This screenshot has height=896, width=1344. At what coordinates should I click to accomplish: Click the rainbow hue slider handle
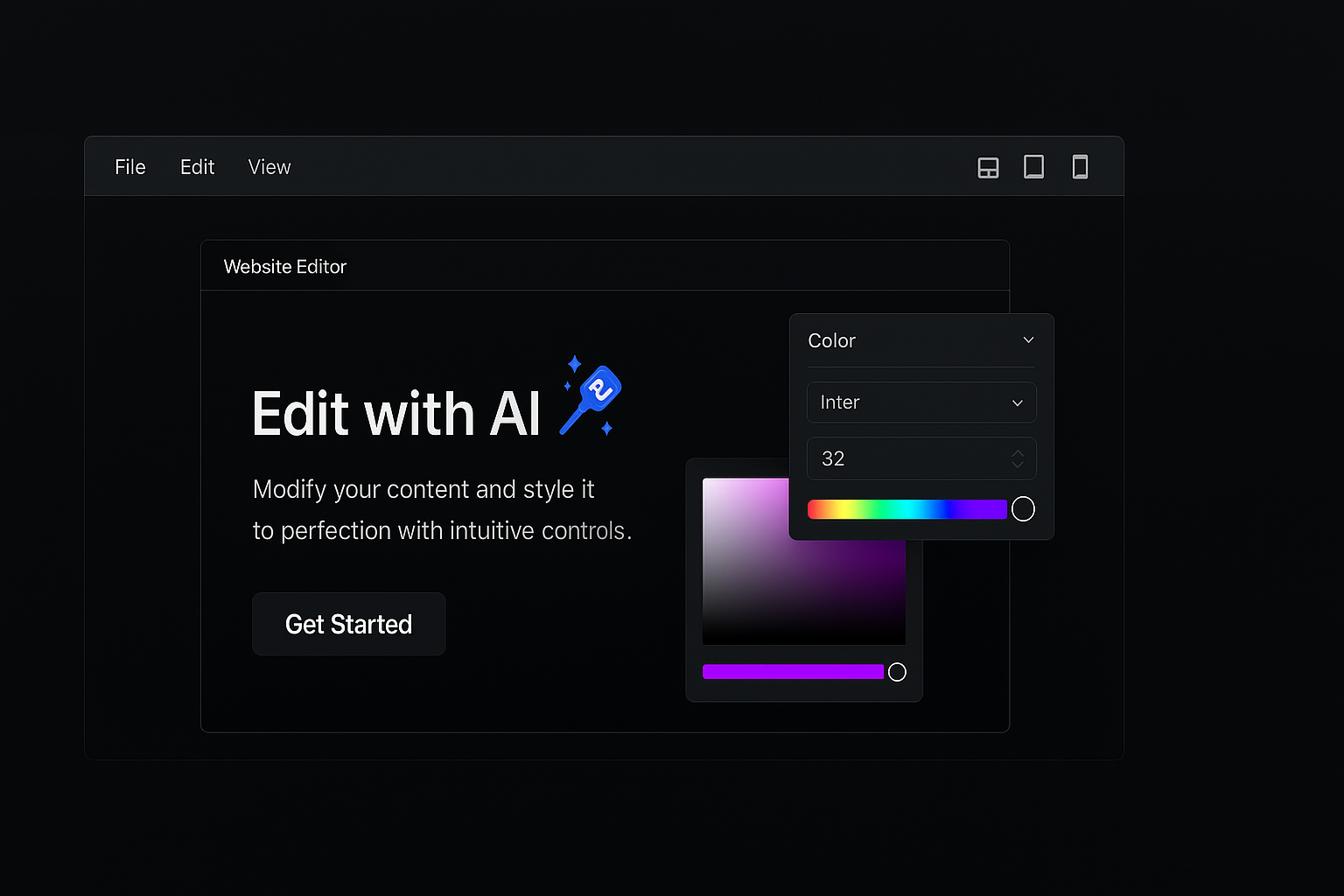[1023, 509]
